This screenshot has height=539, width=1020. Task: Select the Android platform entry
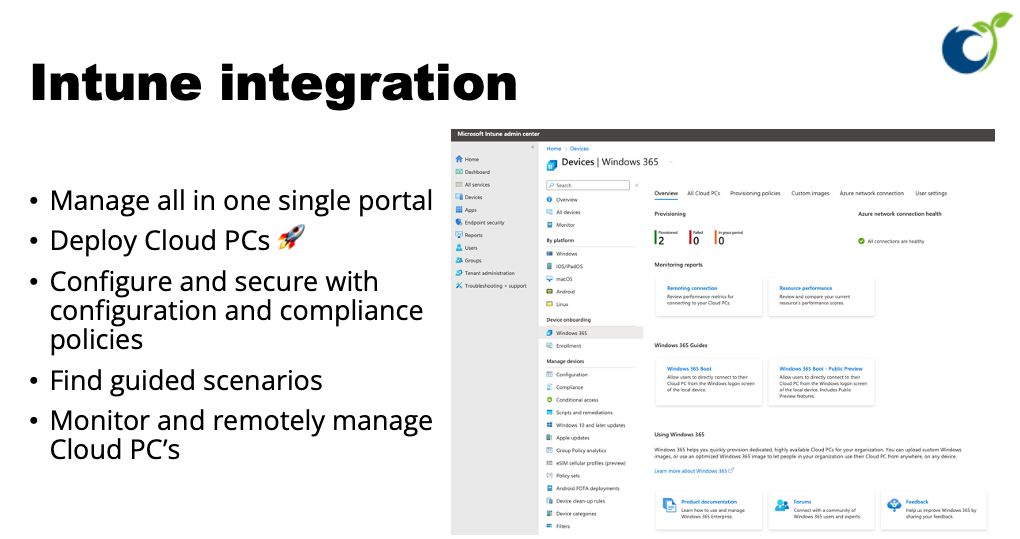[x=561, y=292]
